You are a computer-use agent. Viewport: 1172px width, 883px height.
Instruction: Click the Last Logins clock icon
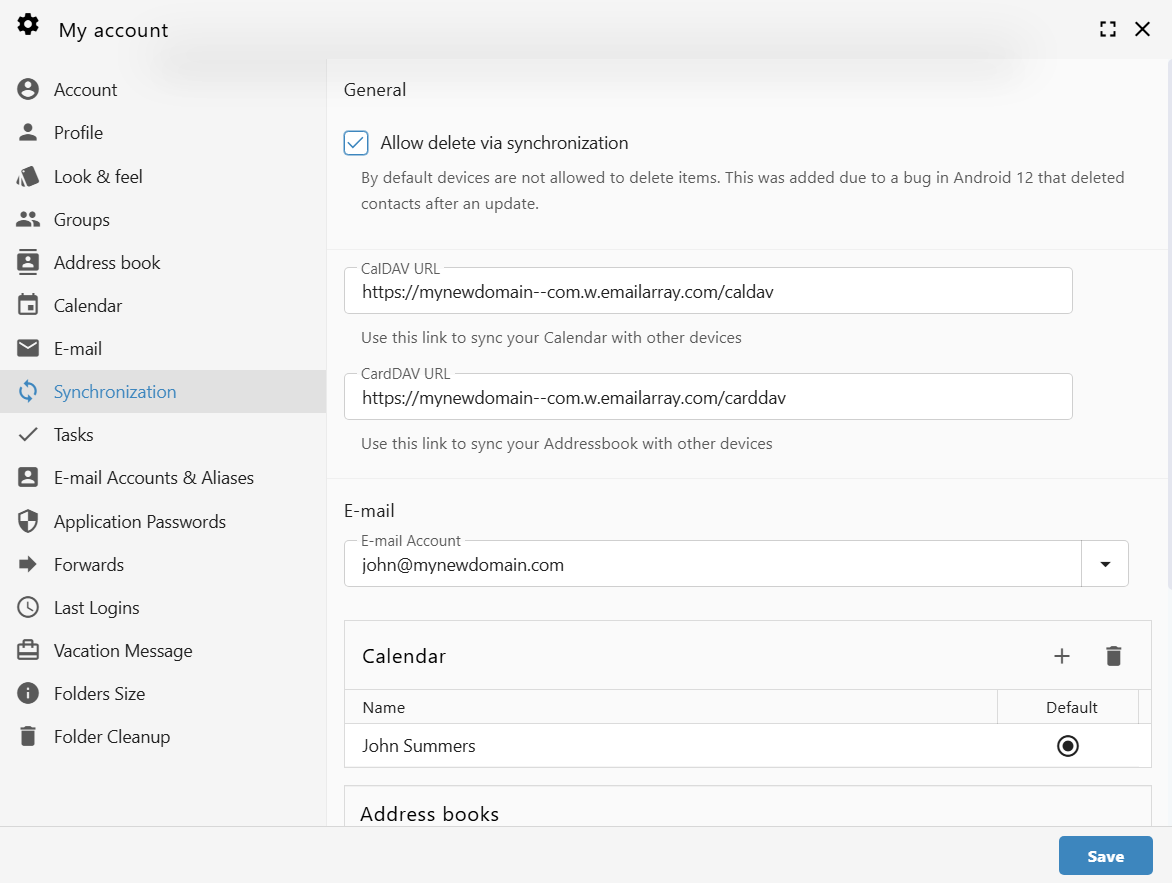28,607
